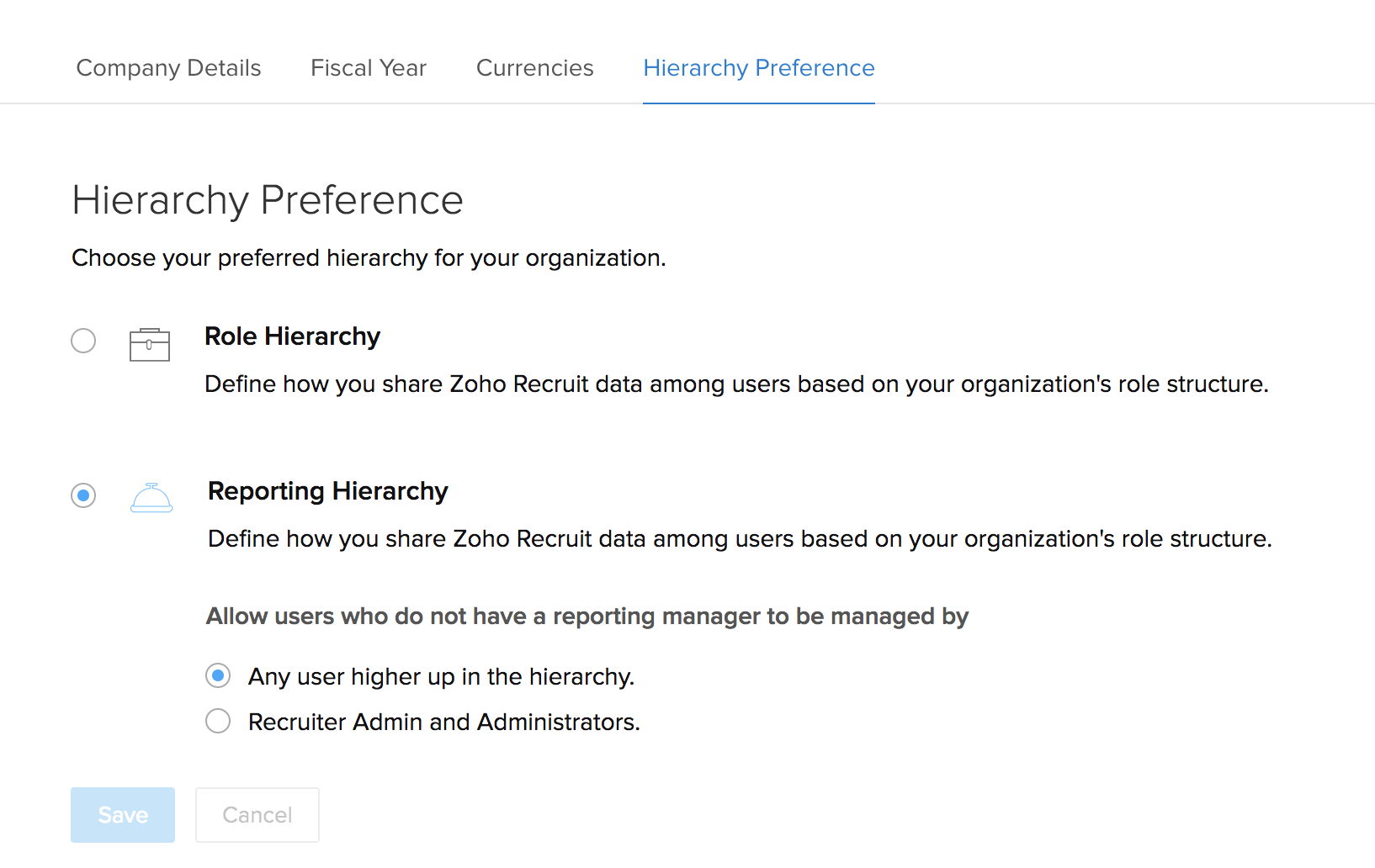Image resolution: width=1375 pixels, height=868 pixels.
Task: Select the Role Hierarchy radio button
Action: coord(83,341)
